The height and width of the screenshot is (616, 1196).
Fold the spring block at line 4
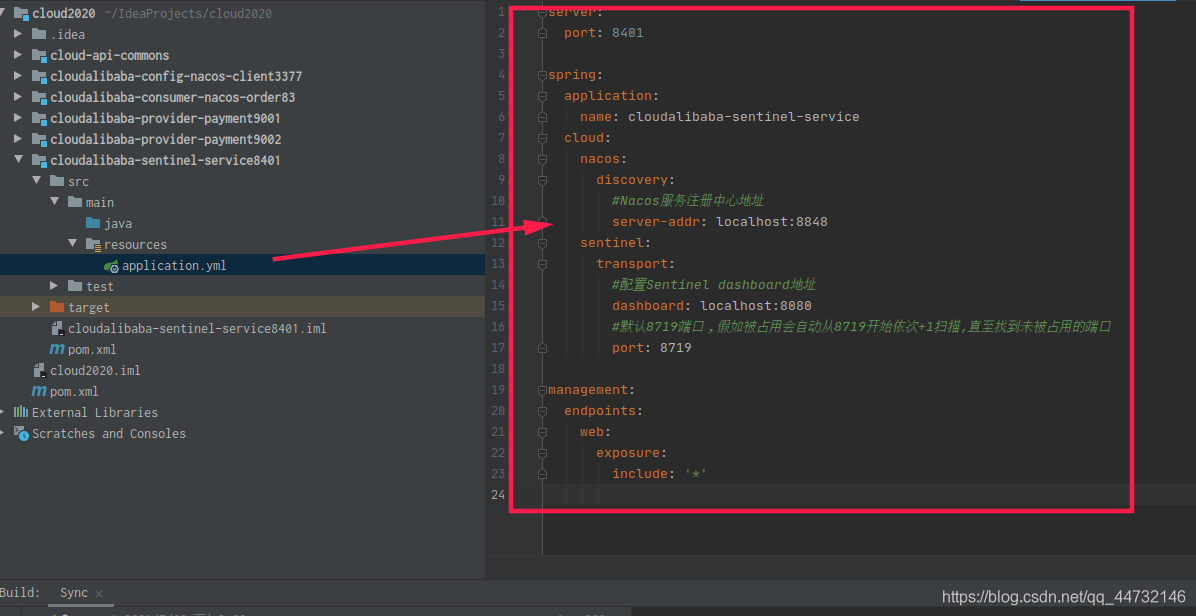[x=542, y=75]
